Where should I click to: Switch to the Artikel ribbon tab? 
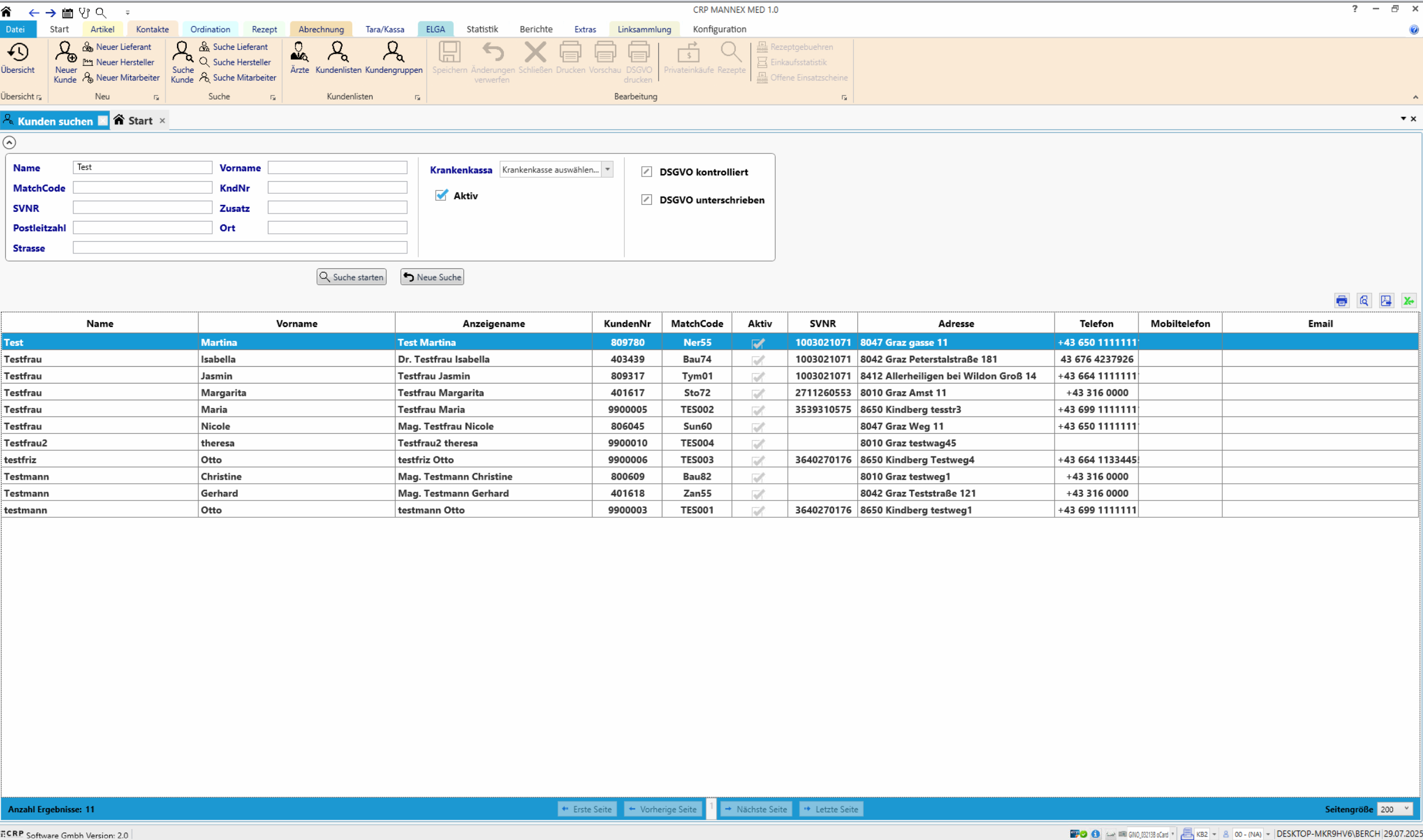point(102,29)
